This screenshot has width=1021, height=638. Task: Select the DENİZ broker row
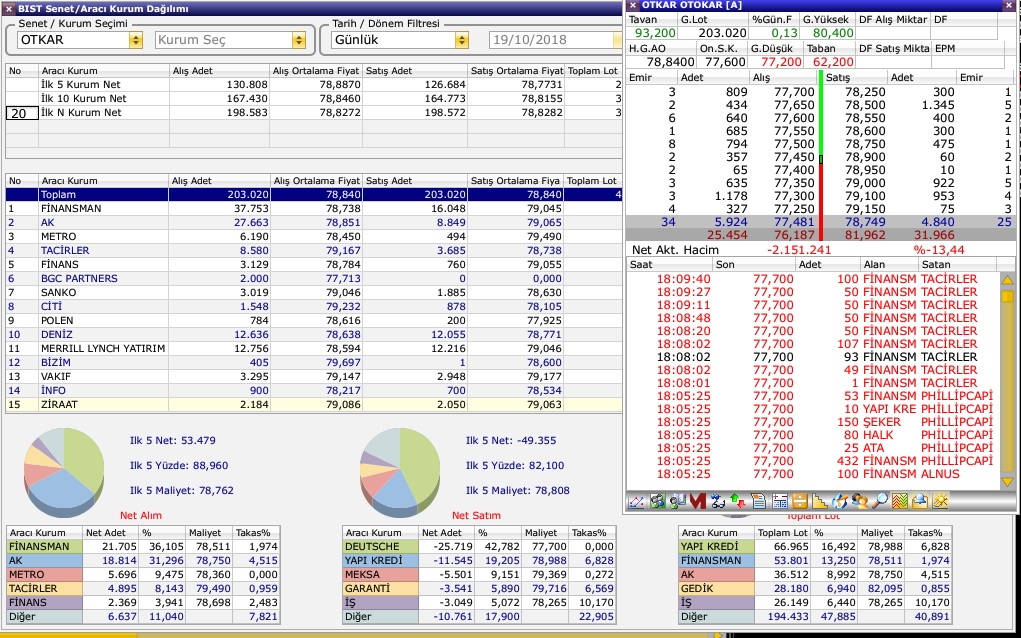(314, 335)
